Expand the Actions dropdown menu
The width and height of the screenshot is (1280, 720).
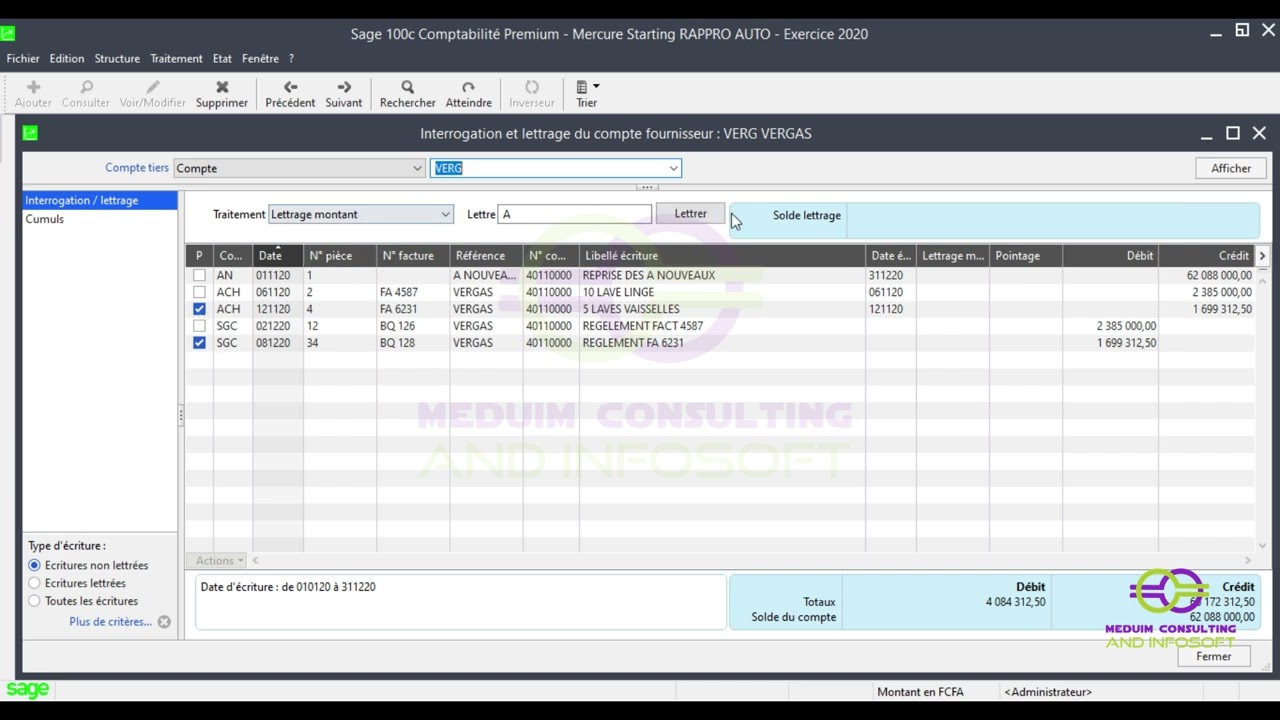pyautogui.click(x=219, y=561)
